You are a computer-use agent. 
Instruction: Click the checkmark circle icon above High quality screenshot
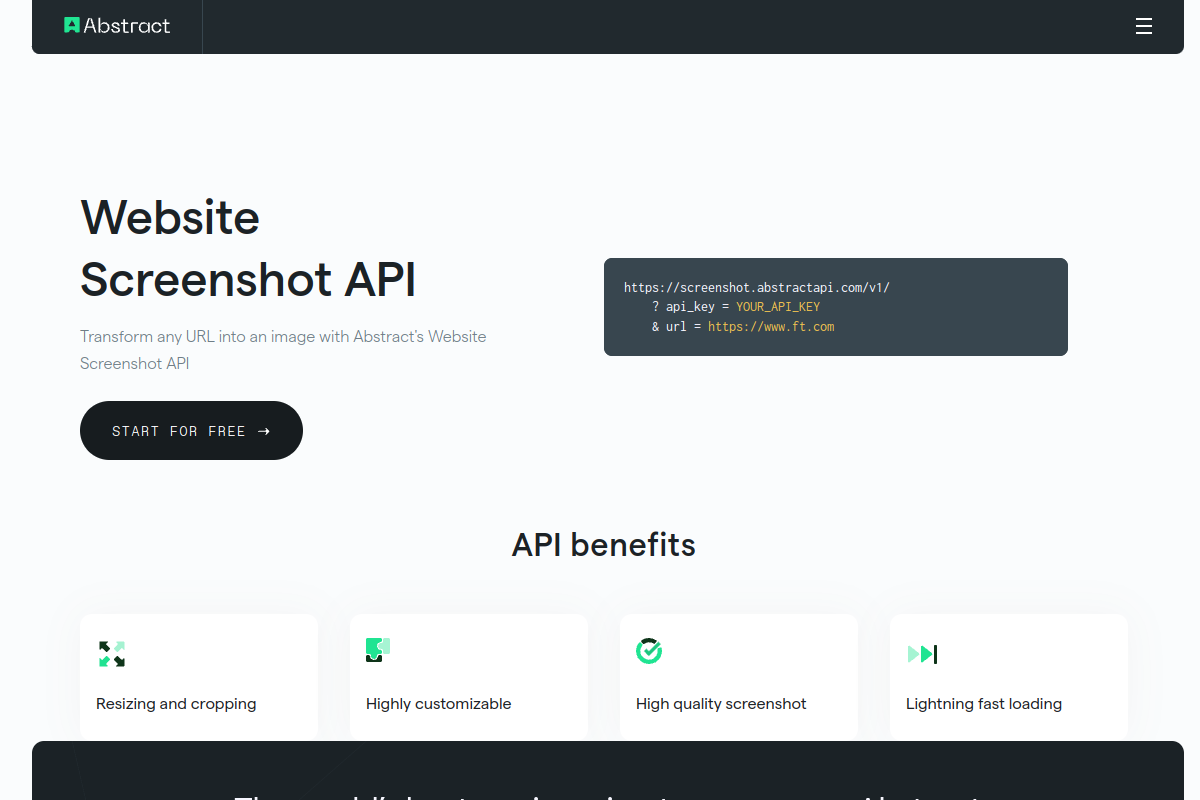(649, 651)
